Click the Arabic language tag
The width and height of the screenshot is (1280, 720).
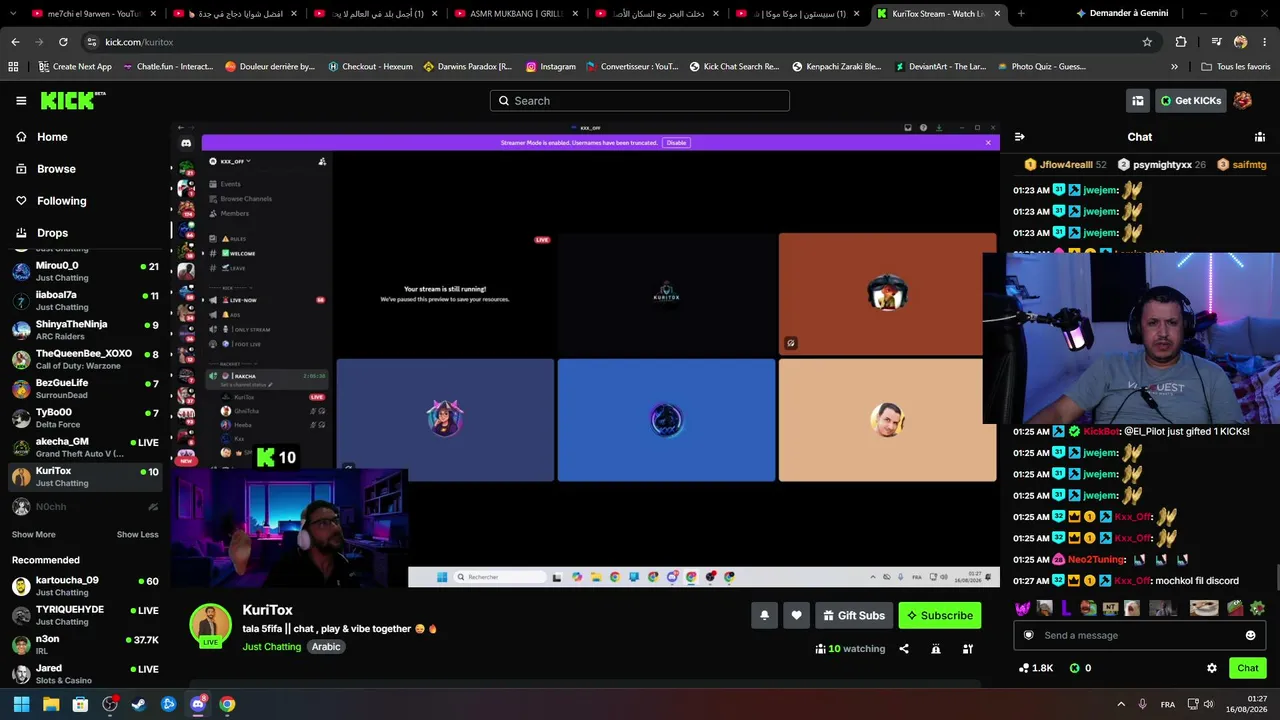pyautogui.click(x=326, y=647)
